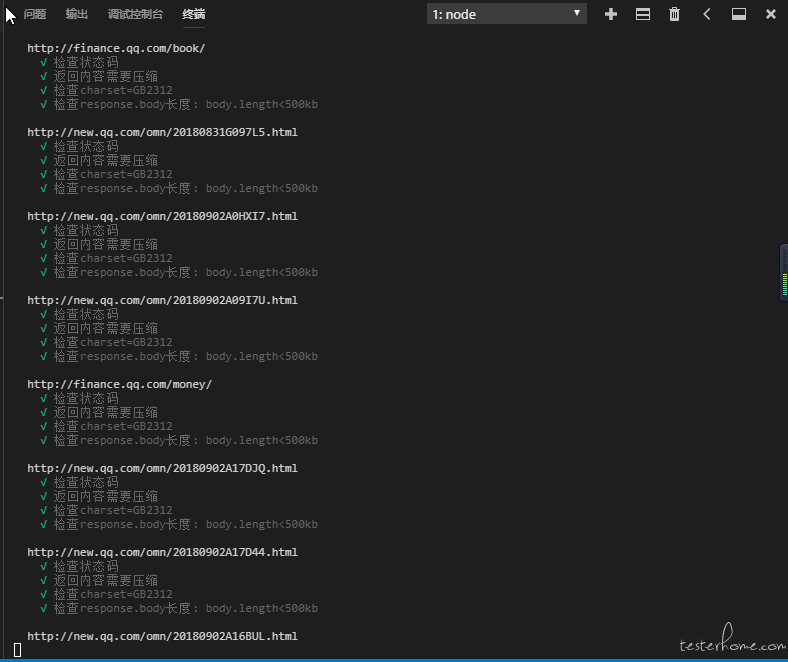The height and width of the screenshot is (662, 788).
Task: Open link new.qq.com/omn/20180831G097L5.html
Action: pos(162,132)
